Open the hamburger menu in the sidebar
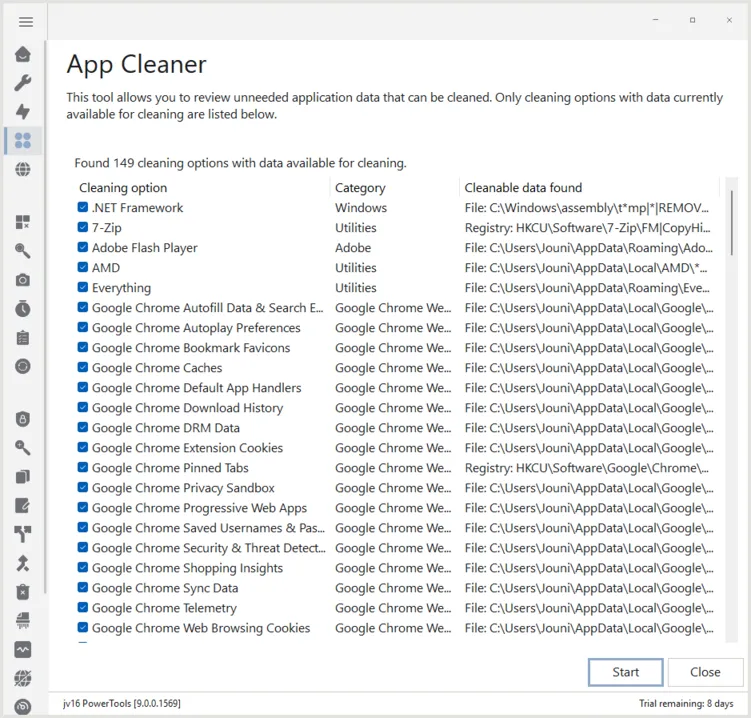 pyautogui.click(x=26, y=22)
